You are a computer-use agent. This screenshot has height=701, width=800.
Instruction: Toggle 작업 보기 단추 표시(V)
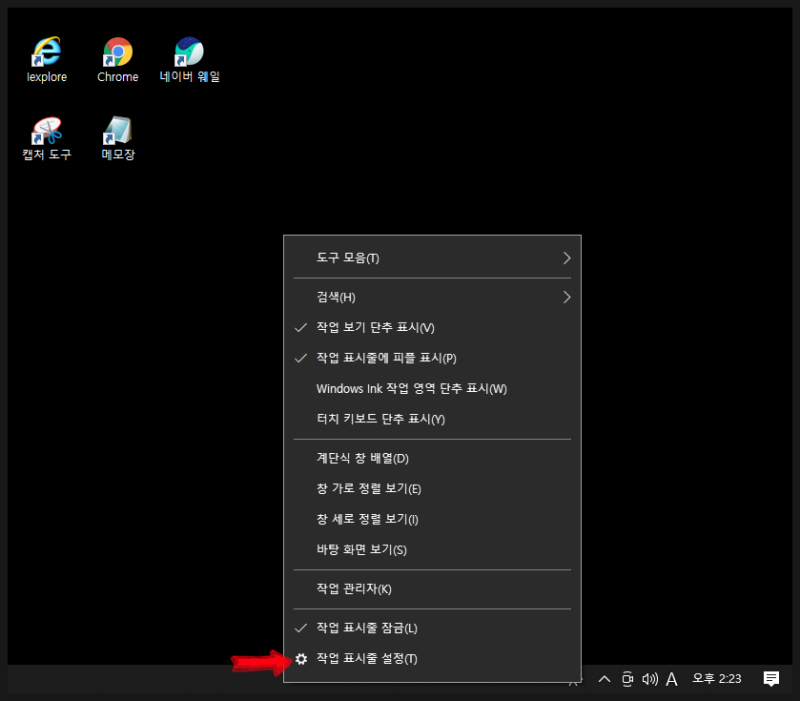432,328
